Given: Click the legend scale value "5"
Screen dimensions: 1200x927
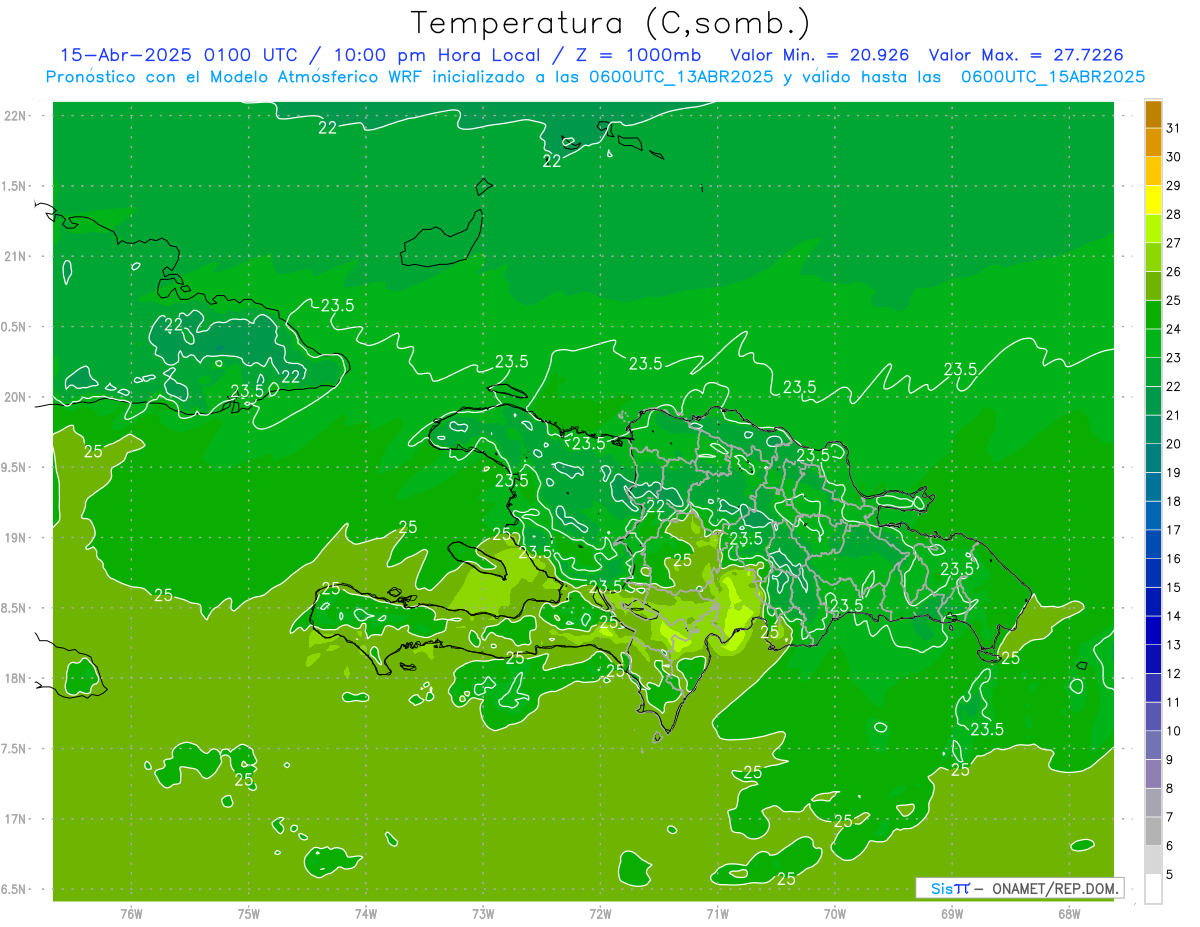Looking at the screenshot, I should [x=1170, y=875].
